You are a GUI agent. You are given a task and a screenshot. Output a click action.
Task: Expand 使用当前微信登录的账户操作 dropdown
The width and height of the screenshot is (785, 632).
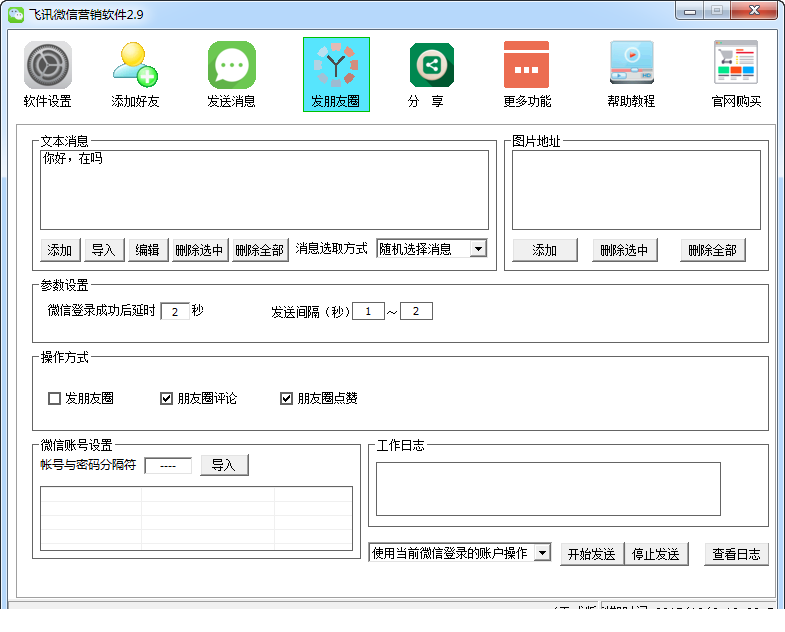pyautogui.click(x=542, y=553)
